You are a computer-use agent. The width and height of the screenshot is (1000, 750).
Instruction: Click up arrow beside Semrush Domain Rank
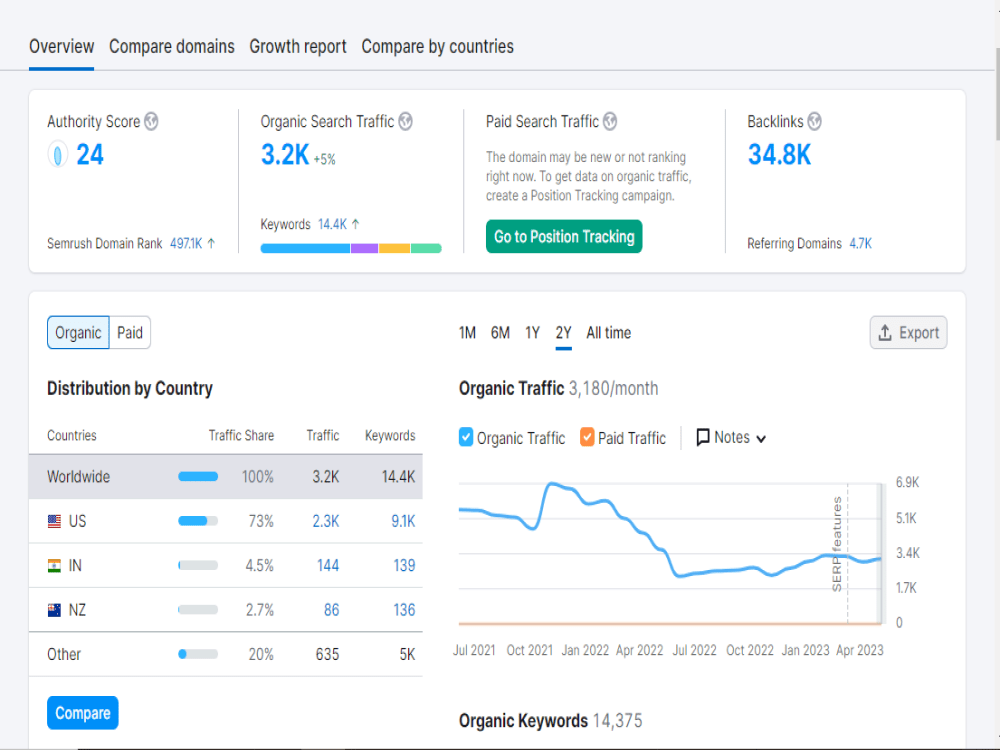[x=211, y=243]
